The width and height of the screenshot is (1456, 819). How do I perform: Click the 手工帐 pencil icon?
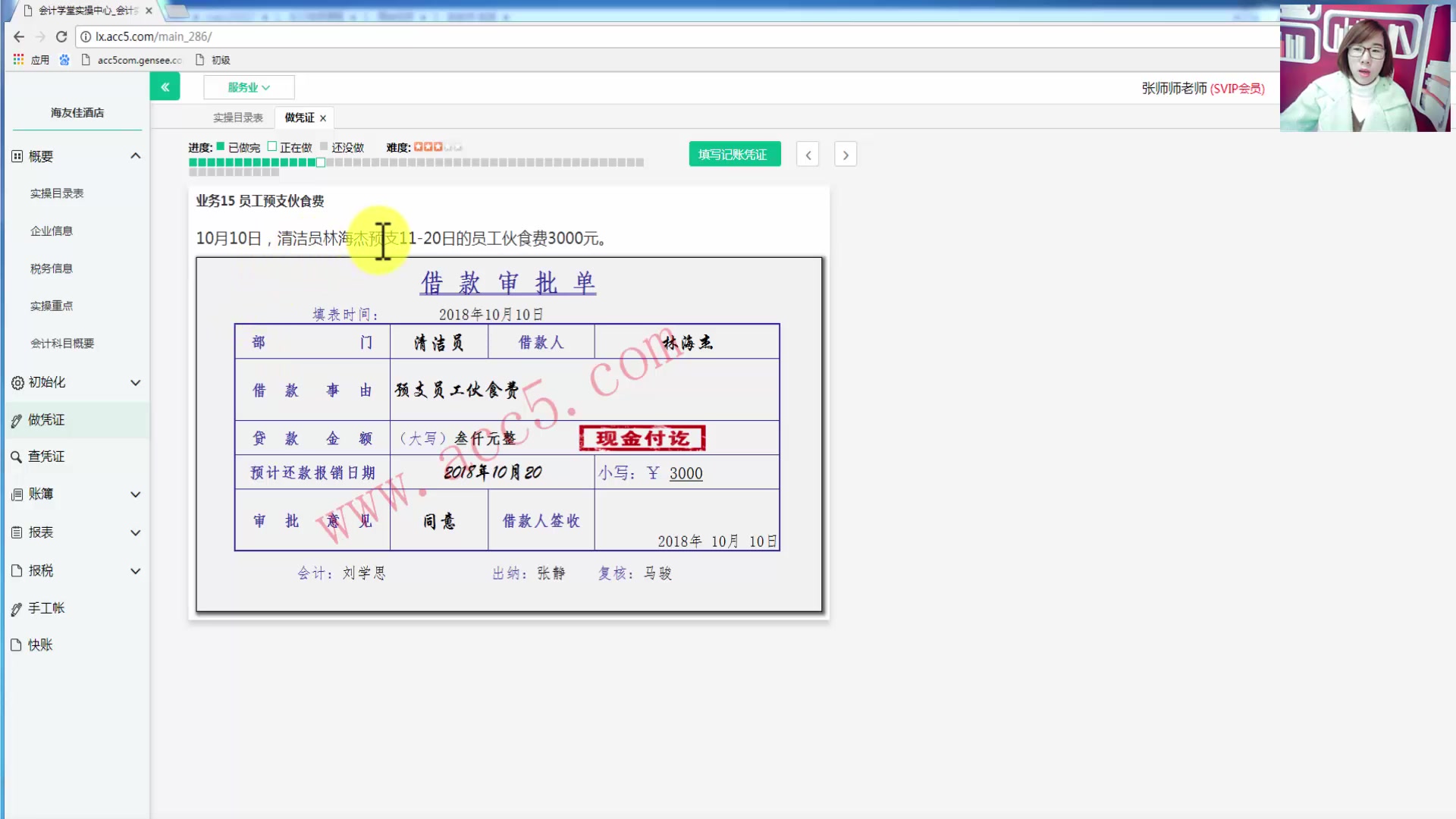[x=17, y=609]
